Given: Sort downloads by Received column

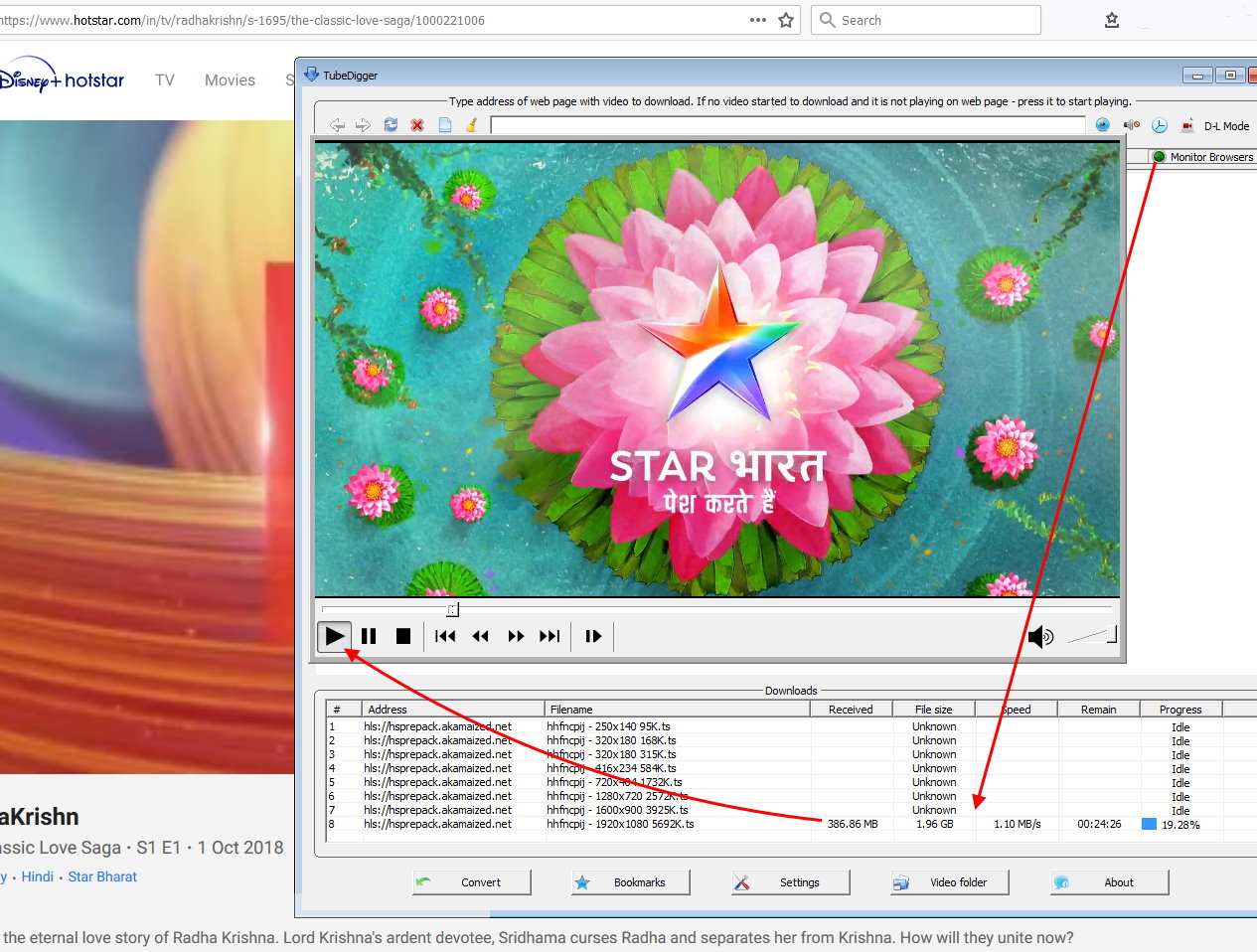Looking at the screenshot, I should point(852,710).
